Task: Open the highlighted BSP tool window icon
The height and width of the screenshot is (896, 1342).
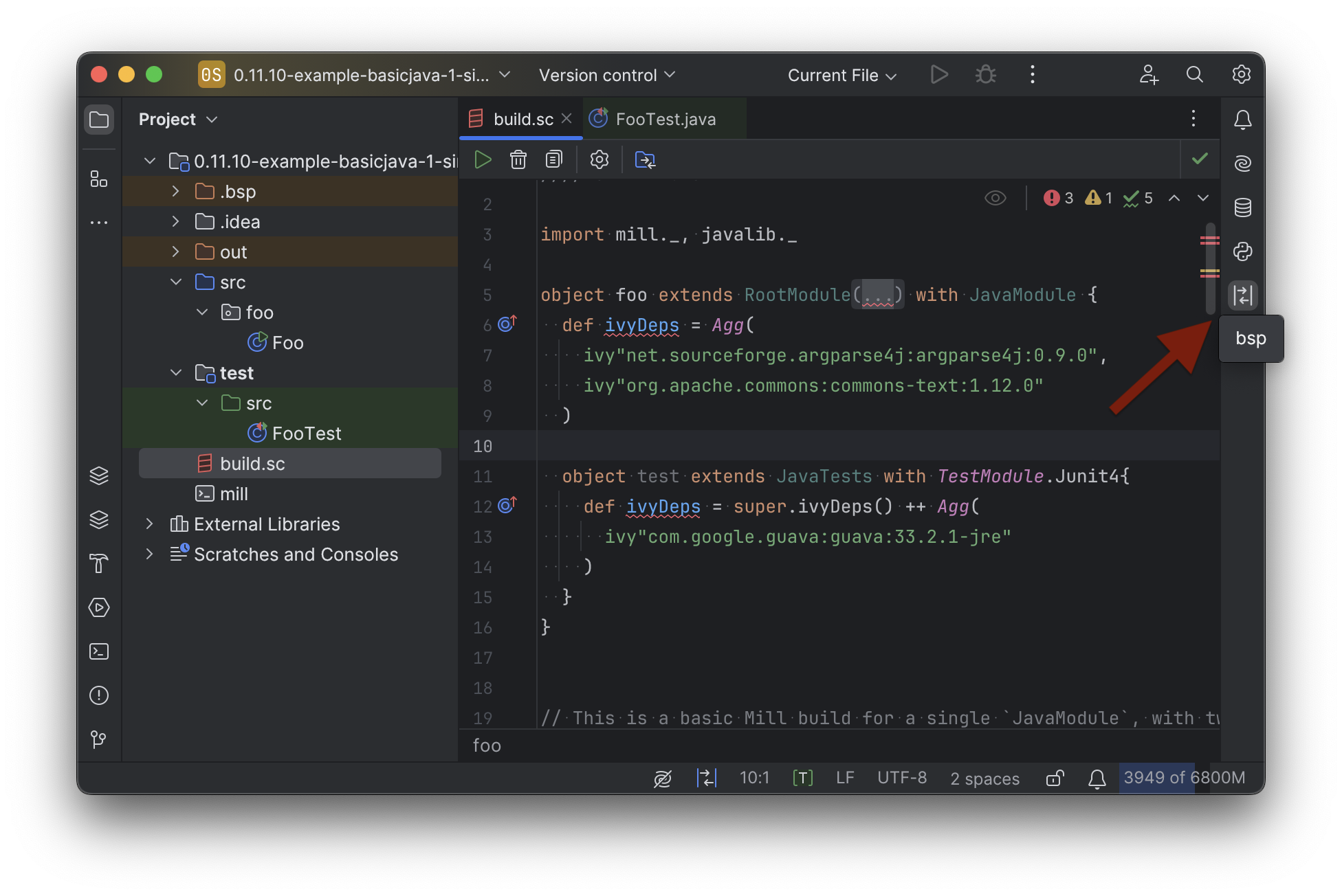Action: tap(1243, 295)
